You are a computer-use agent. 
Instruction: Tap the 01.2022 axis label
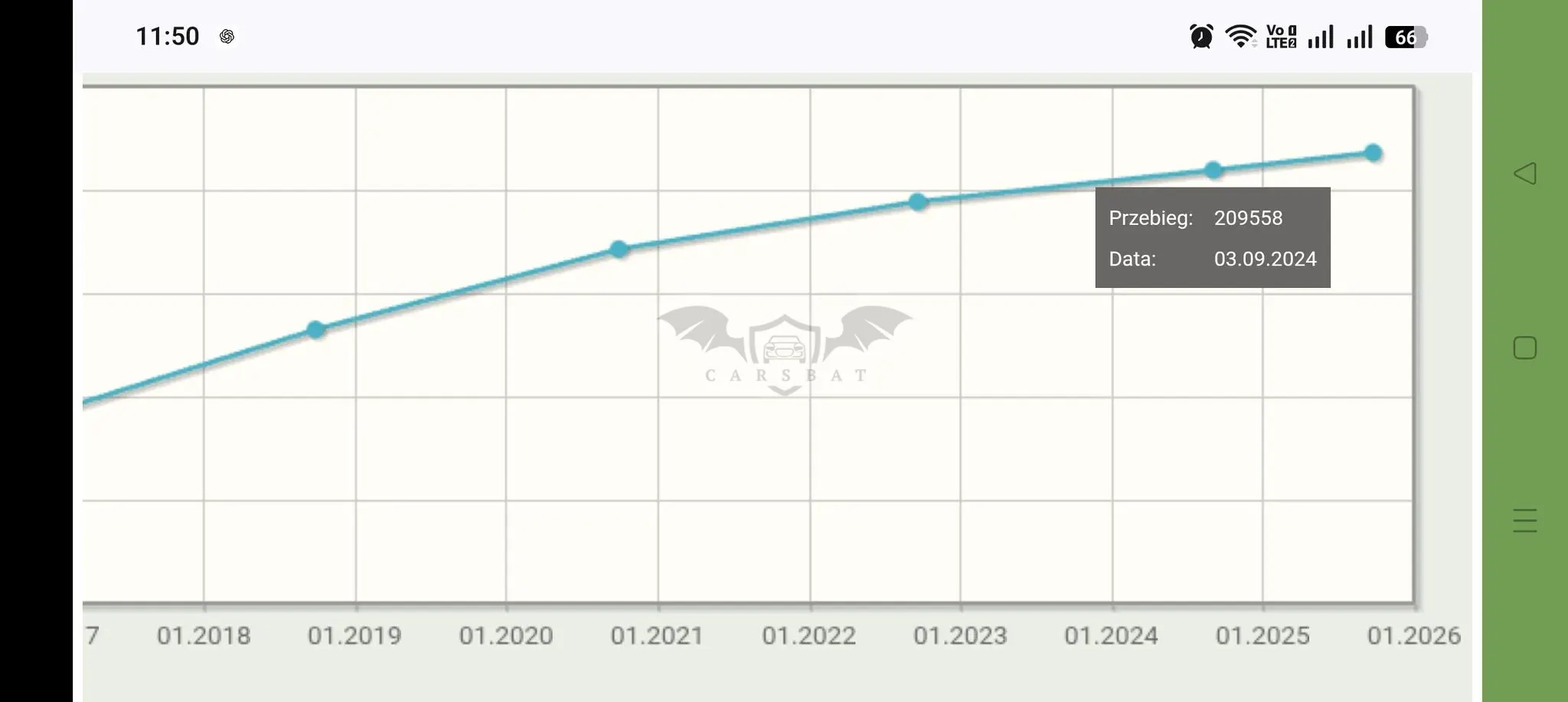(808, 635)
